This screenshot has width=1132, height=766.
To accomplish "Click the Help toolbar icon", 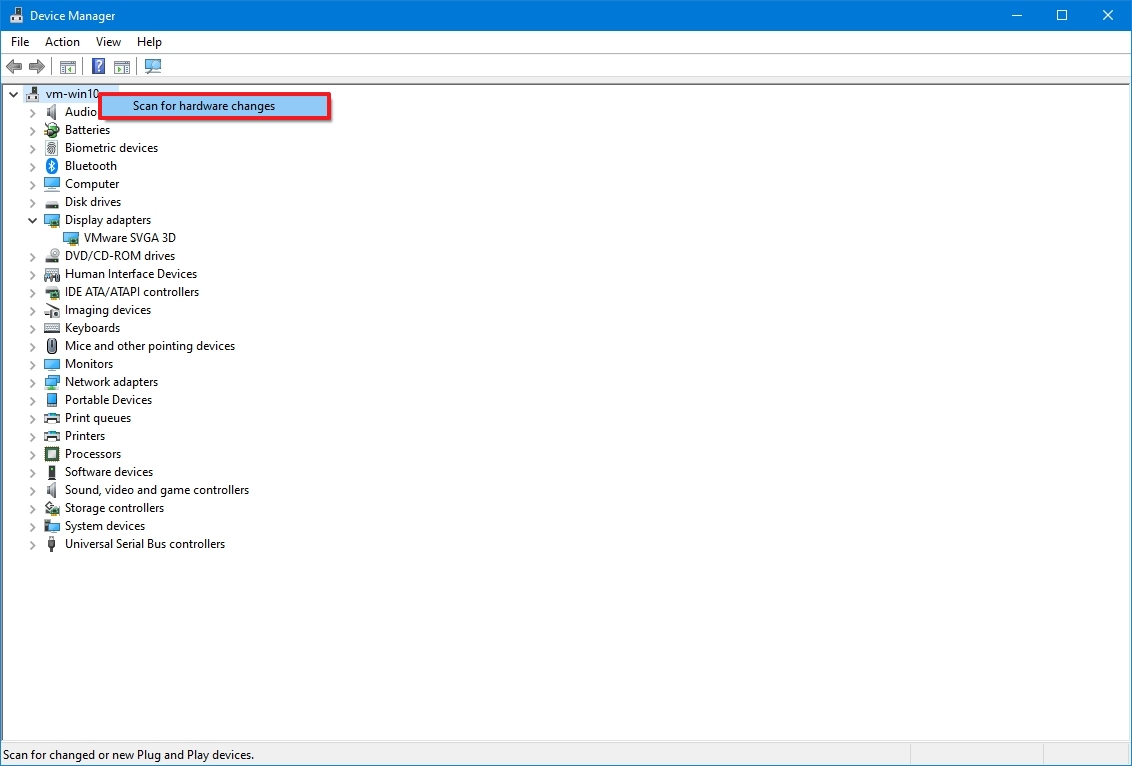I will coord(97,66).
